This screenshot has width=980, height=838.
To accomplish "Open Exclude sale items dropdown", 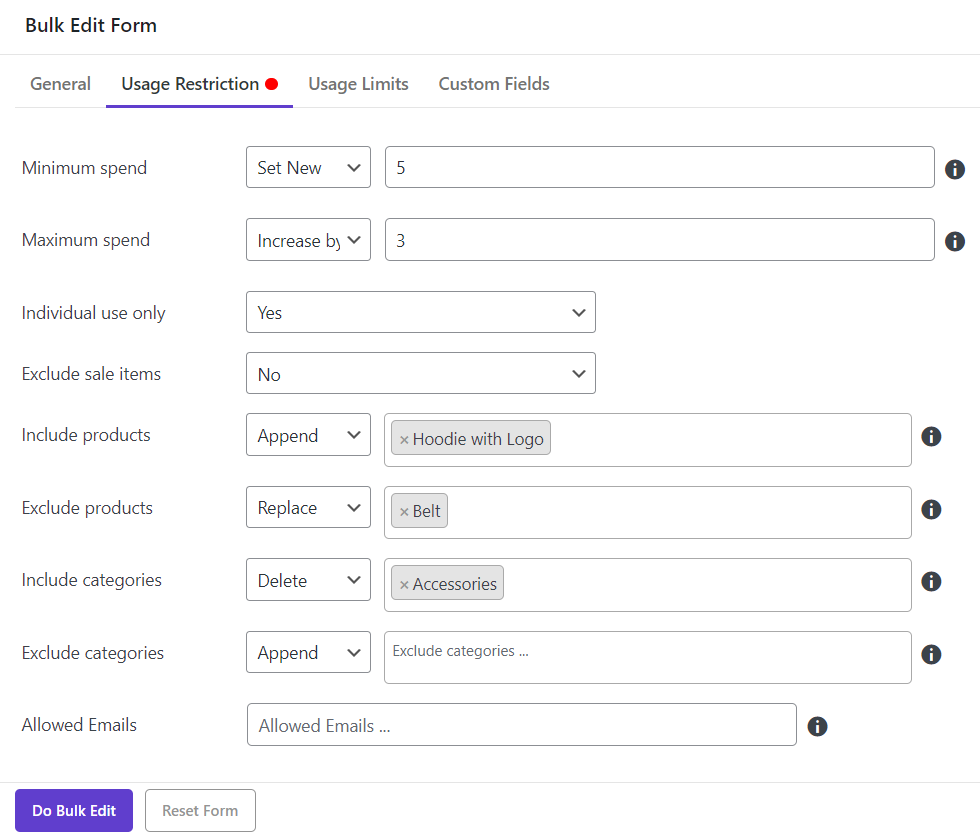I will (420, 374).
